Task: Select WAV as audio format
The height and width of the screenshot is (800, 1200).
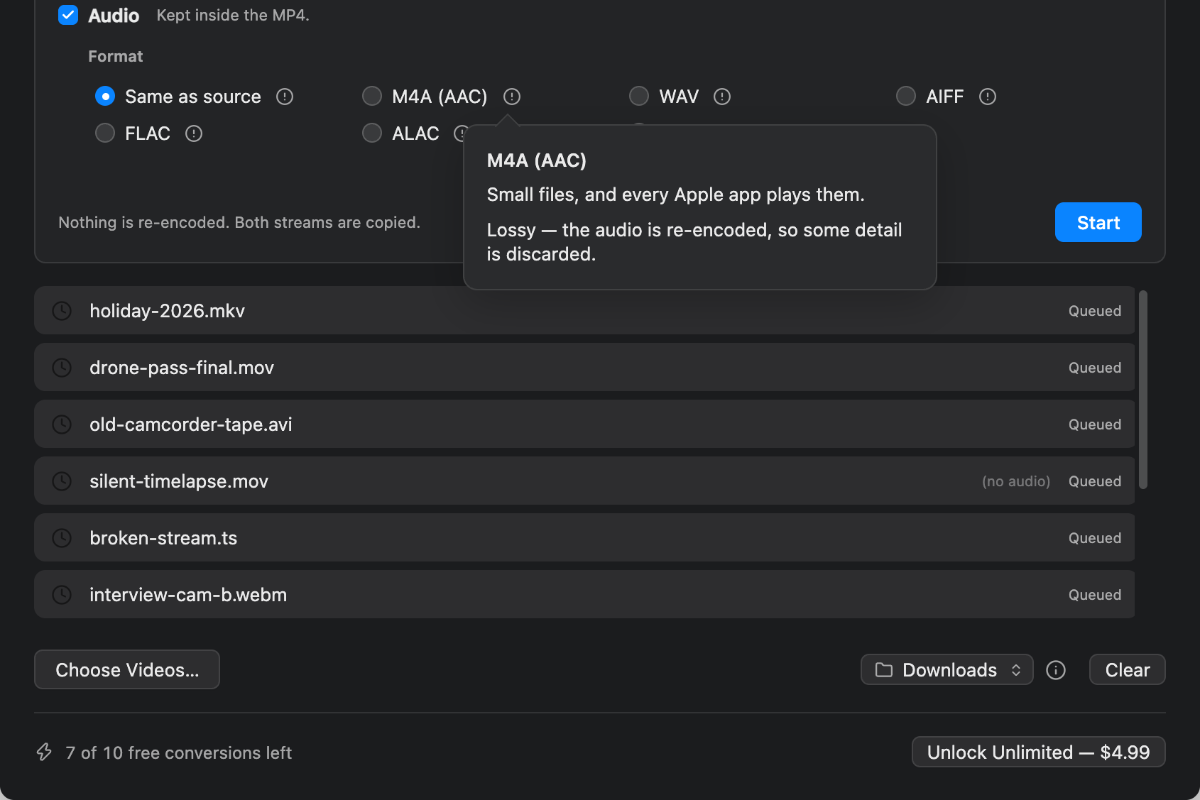Action: pos(639,97)
